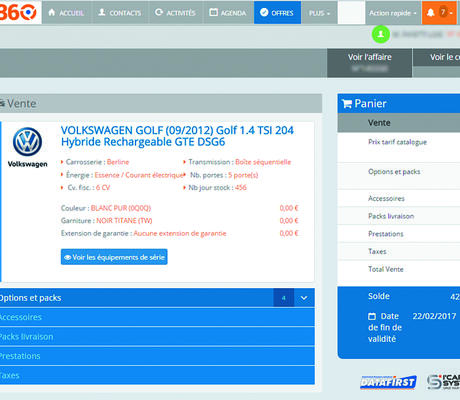Click the Prestations row in Panier
The image size is (460, 400).
tap(399, 234)
